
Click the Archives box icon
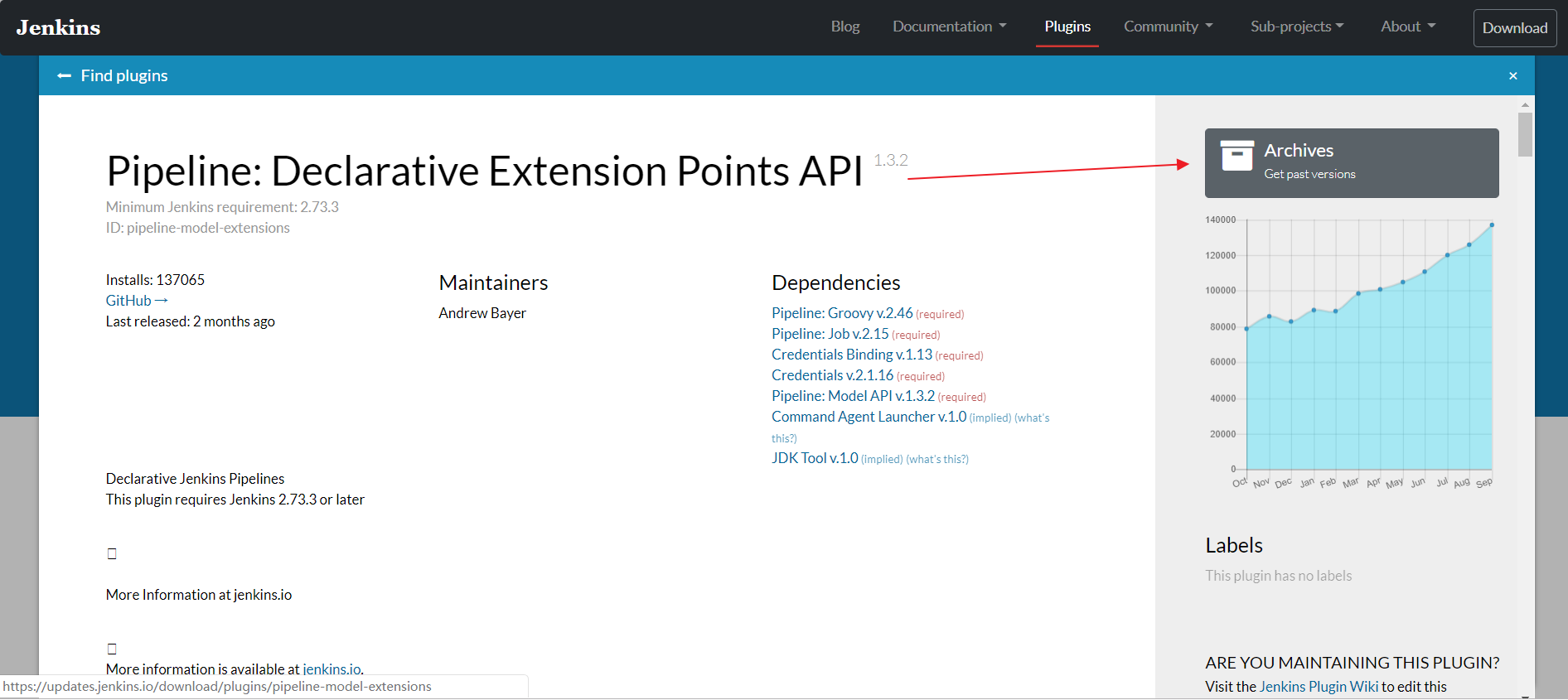tap(1237, 155)
